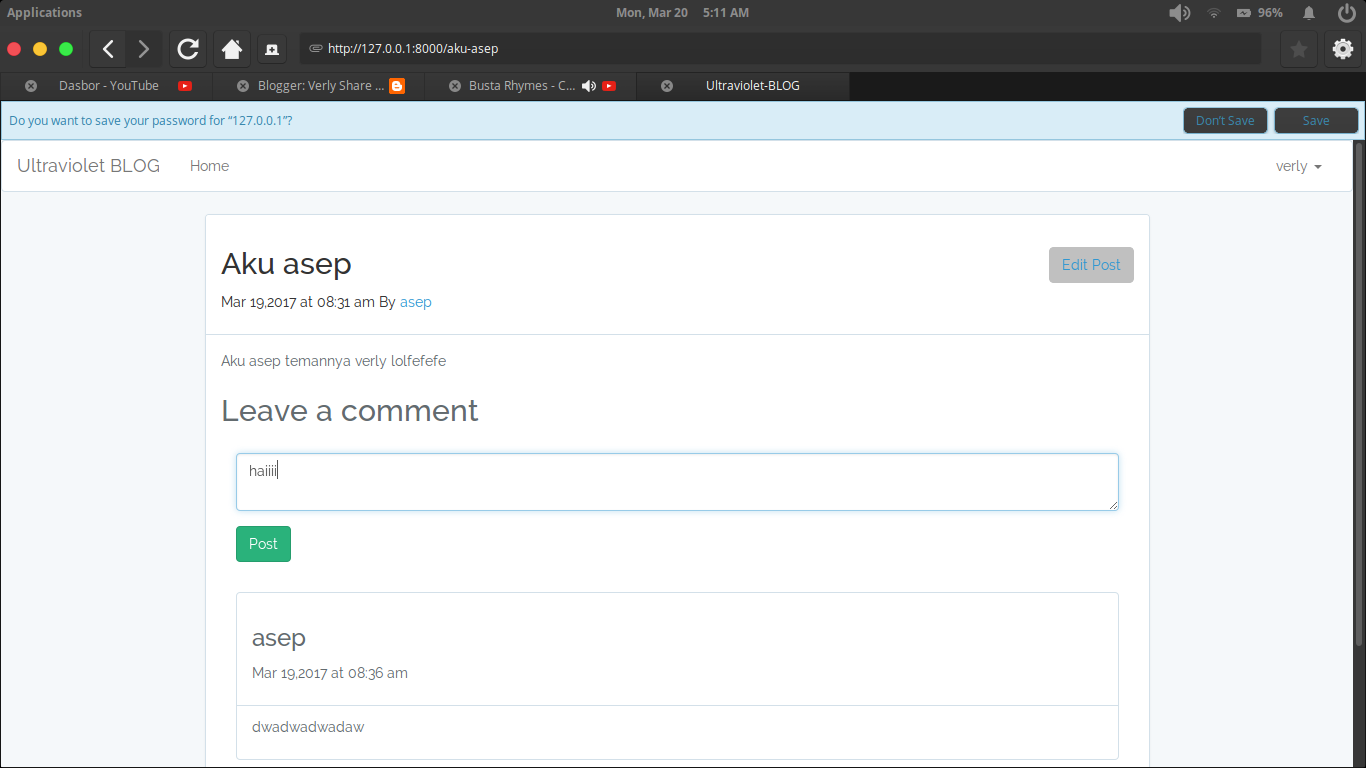Screen dimensions: 1366x768
Task: Click post body text Aku asep temannya verly
Action: [x=333, y=361]
